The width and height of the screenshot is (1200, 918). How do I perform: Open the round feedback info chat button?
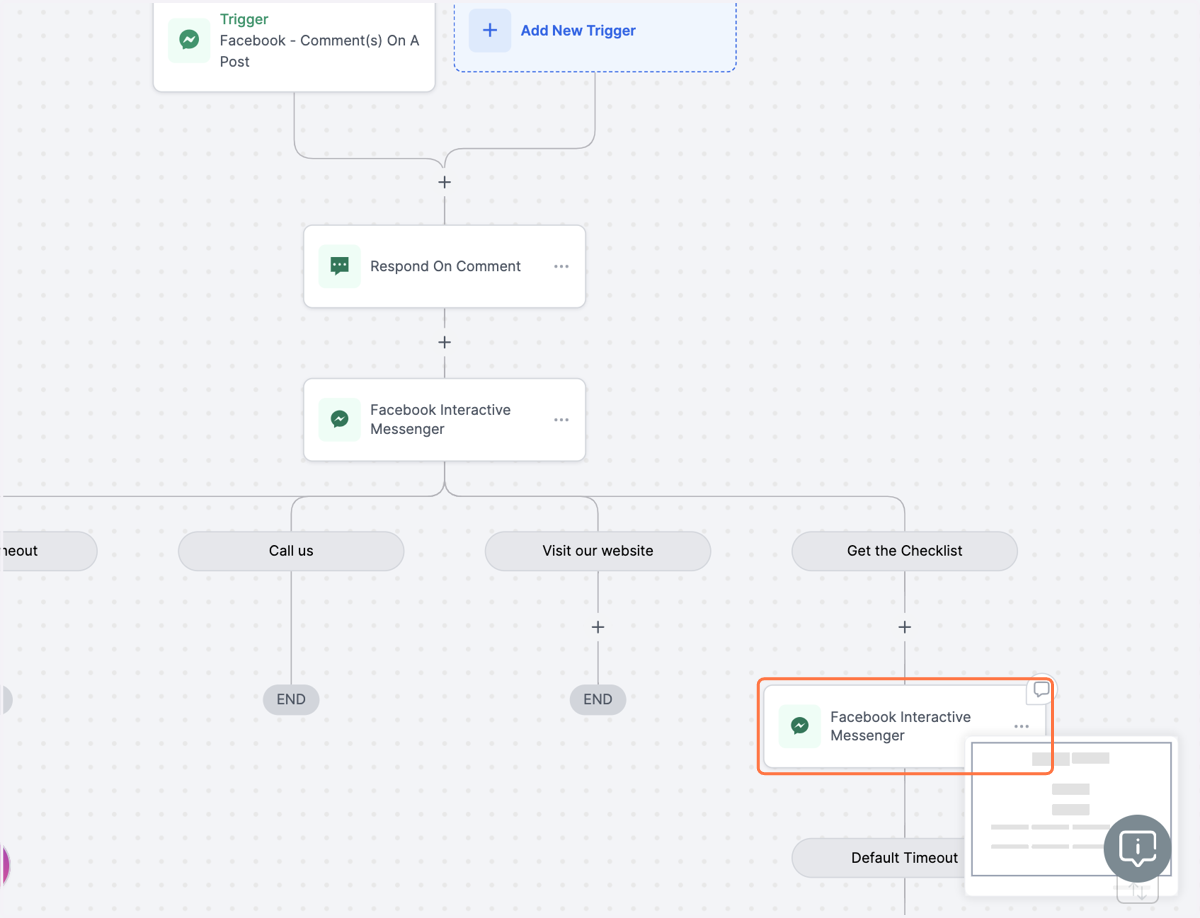pos(1137,849)
